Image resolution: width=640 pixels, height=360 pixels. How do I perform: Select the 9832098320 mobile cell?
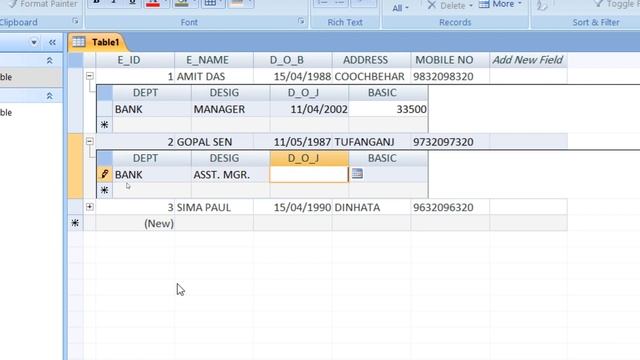tap(450, 76)
